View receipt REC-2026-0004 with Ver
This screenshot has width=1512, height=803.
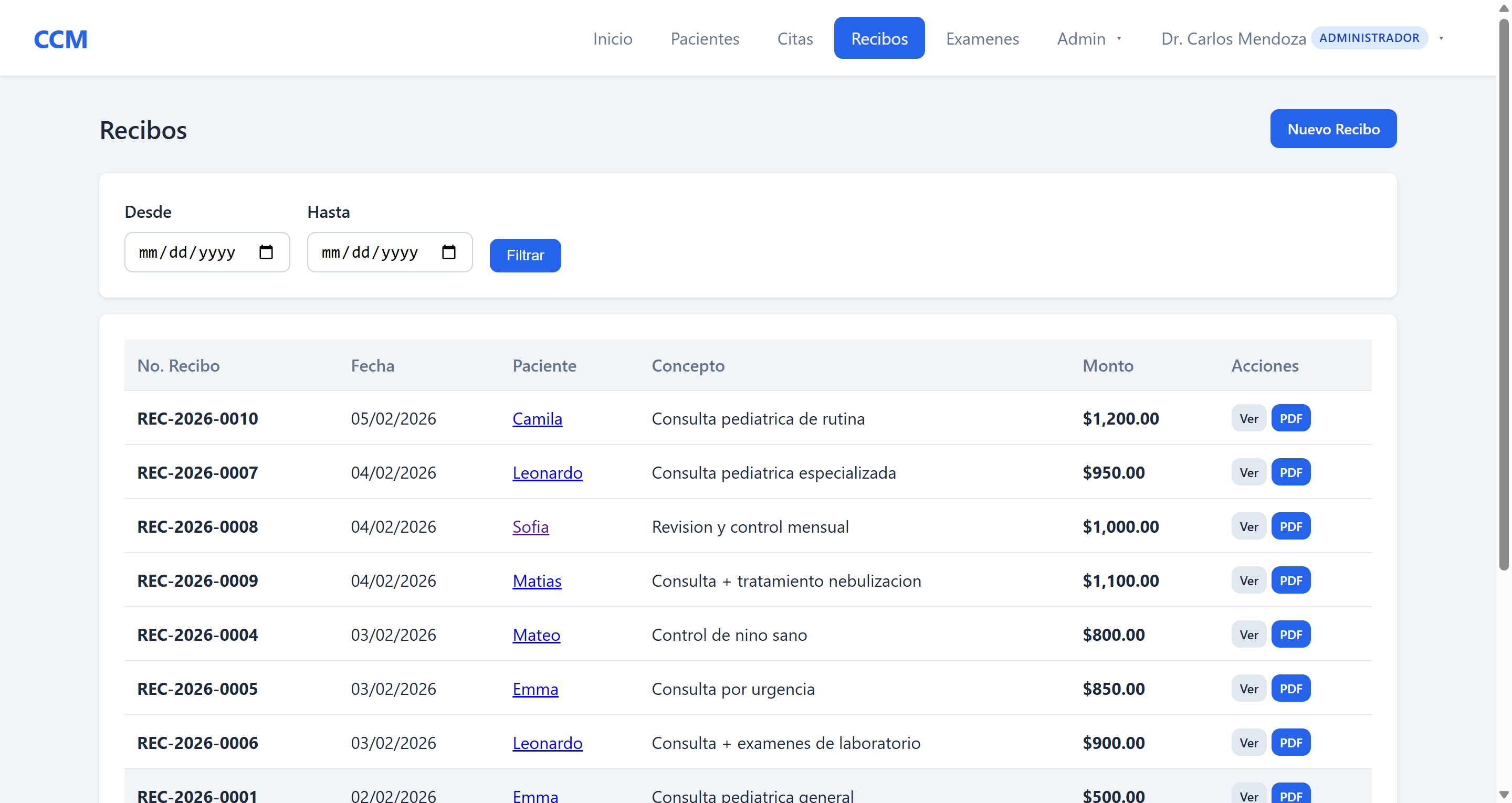[1248, 635]
